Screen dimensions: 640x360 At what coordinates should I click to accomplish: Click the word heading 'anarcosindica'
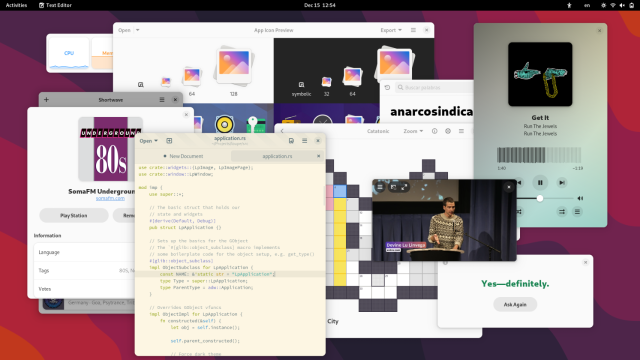click(x=431, y=111)
